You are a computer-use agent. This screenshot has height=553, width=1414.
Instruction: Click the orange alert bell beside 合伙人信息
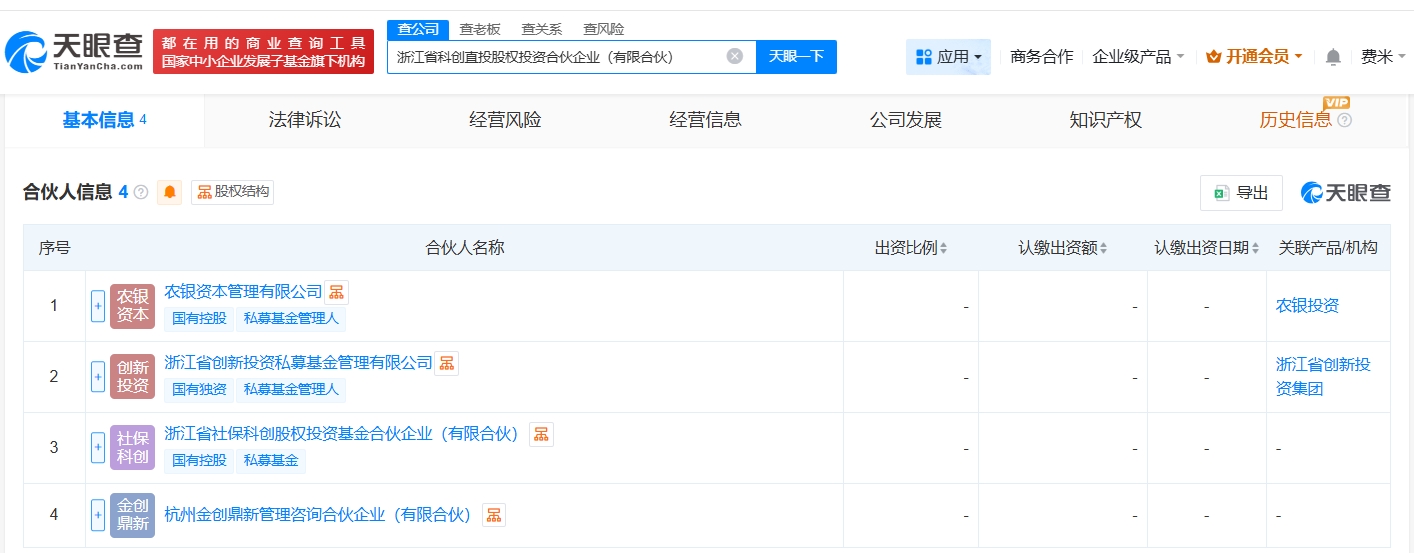pyautogui.click(x=169, y=192)
